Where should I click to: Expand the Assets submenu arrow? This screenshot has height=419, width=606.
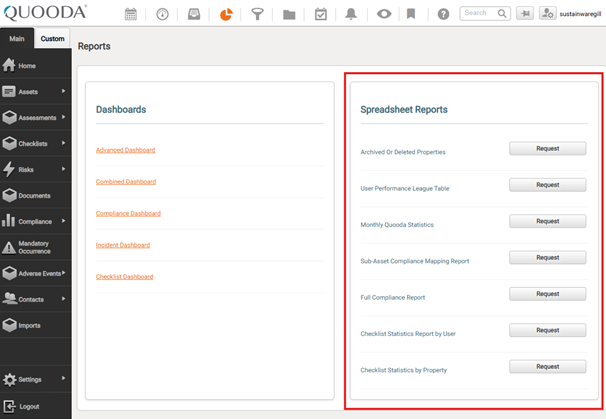pyautogui.click(x=63, y=91)
